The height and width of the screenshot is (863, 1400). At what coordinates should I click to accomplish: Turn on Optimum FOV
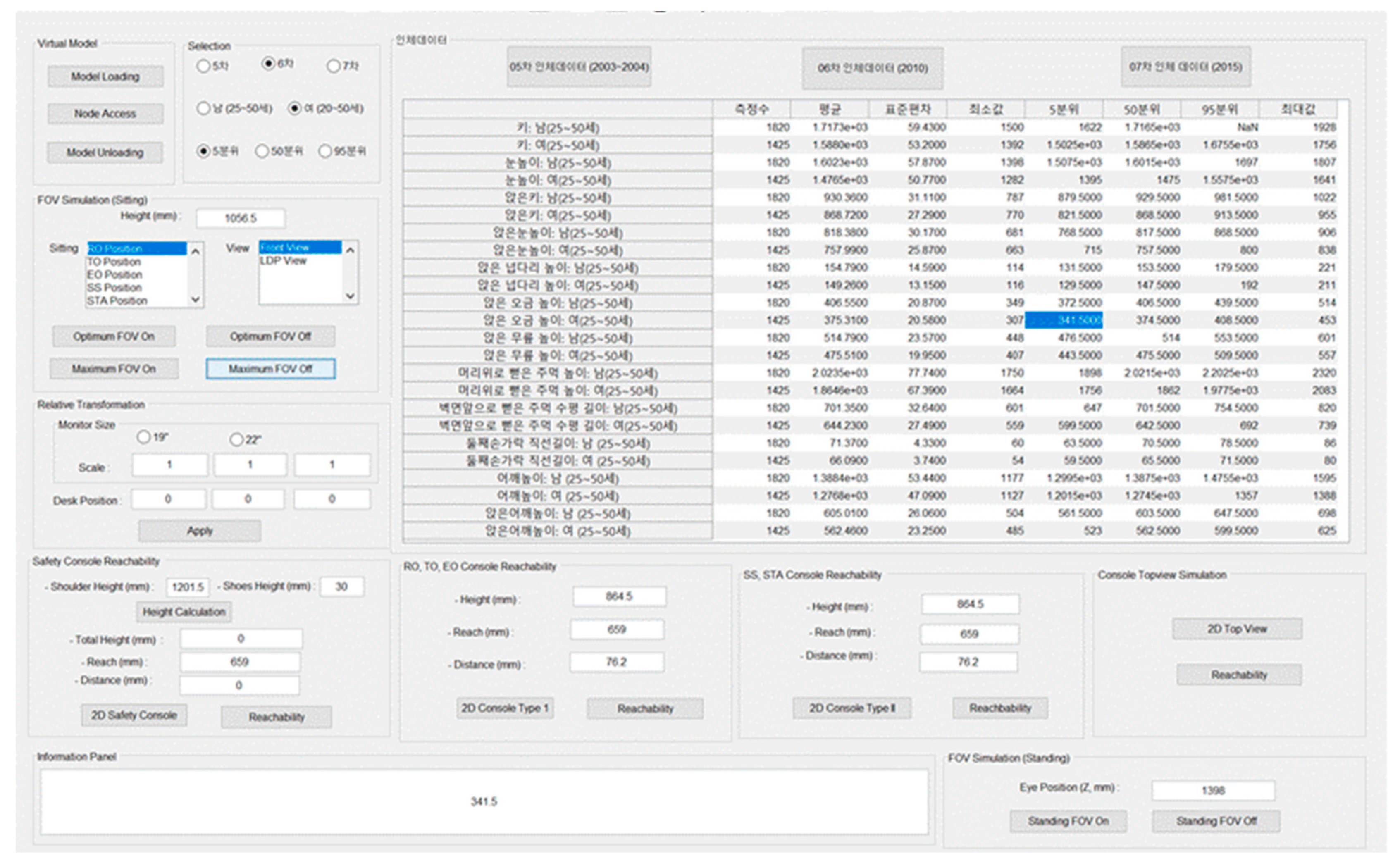click(114, 336)
